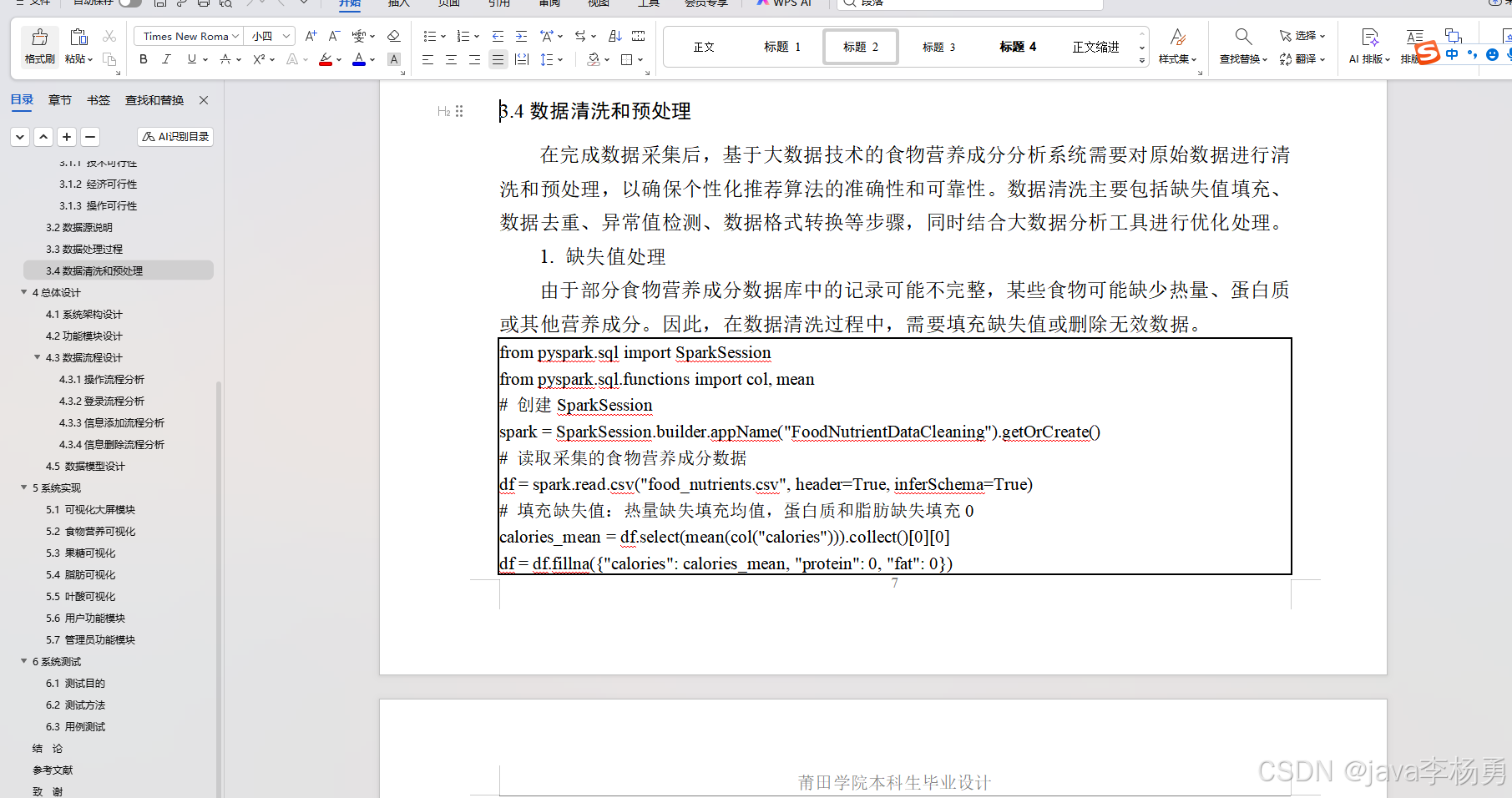Collapse the 6 系统测试 outline node
Screen dimensions: 1512x798
point(24,661)
